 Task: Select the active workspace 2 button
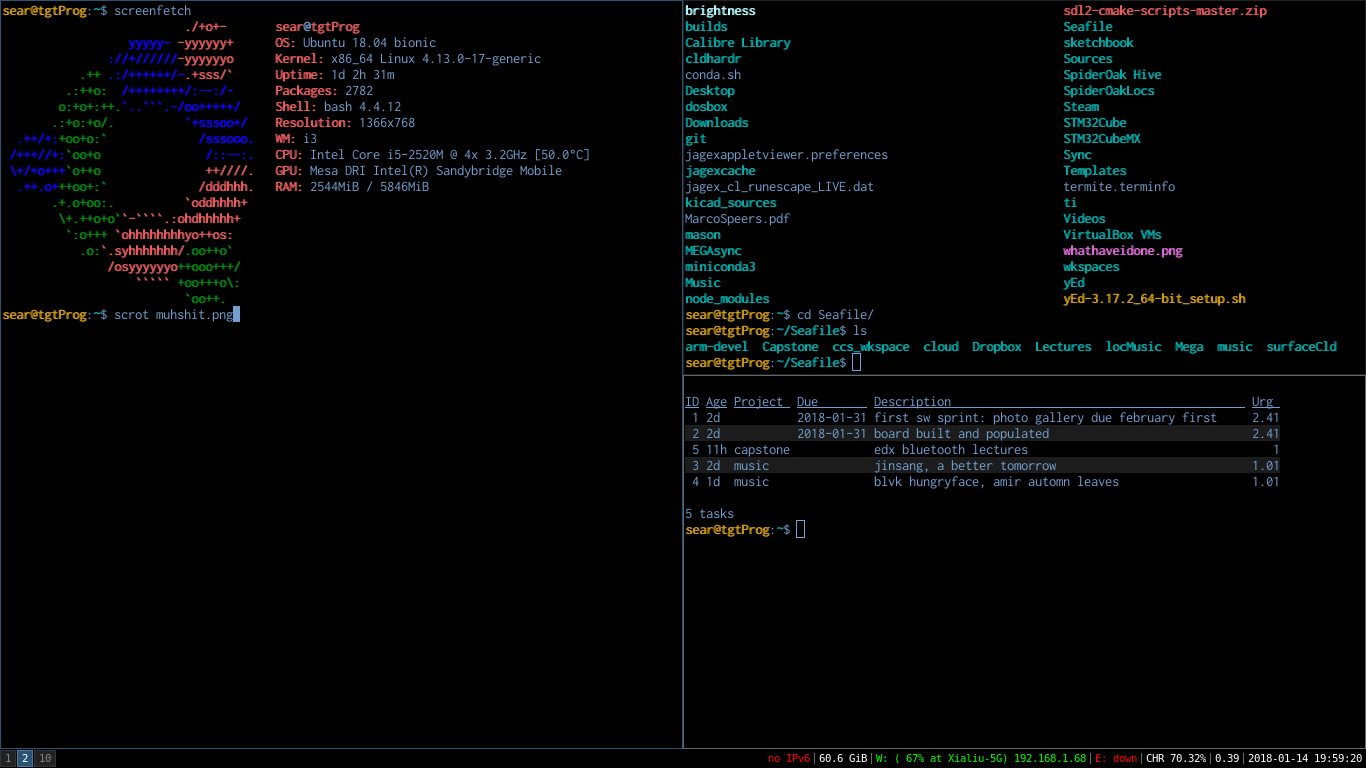[25, 758]
